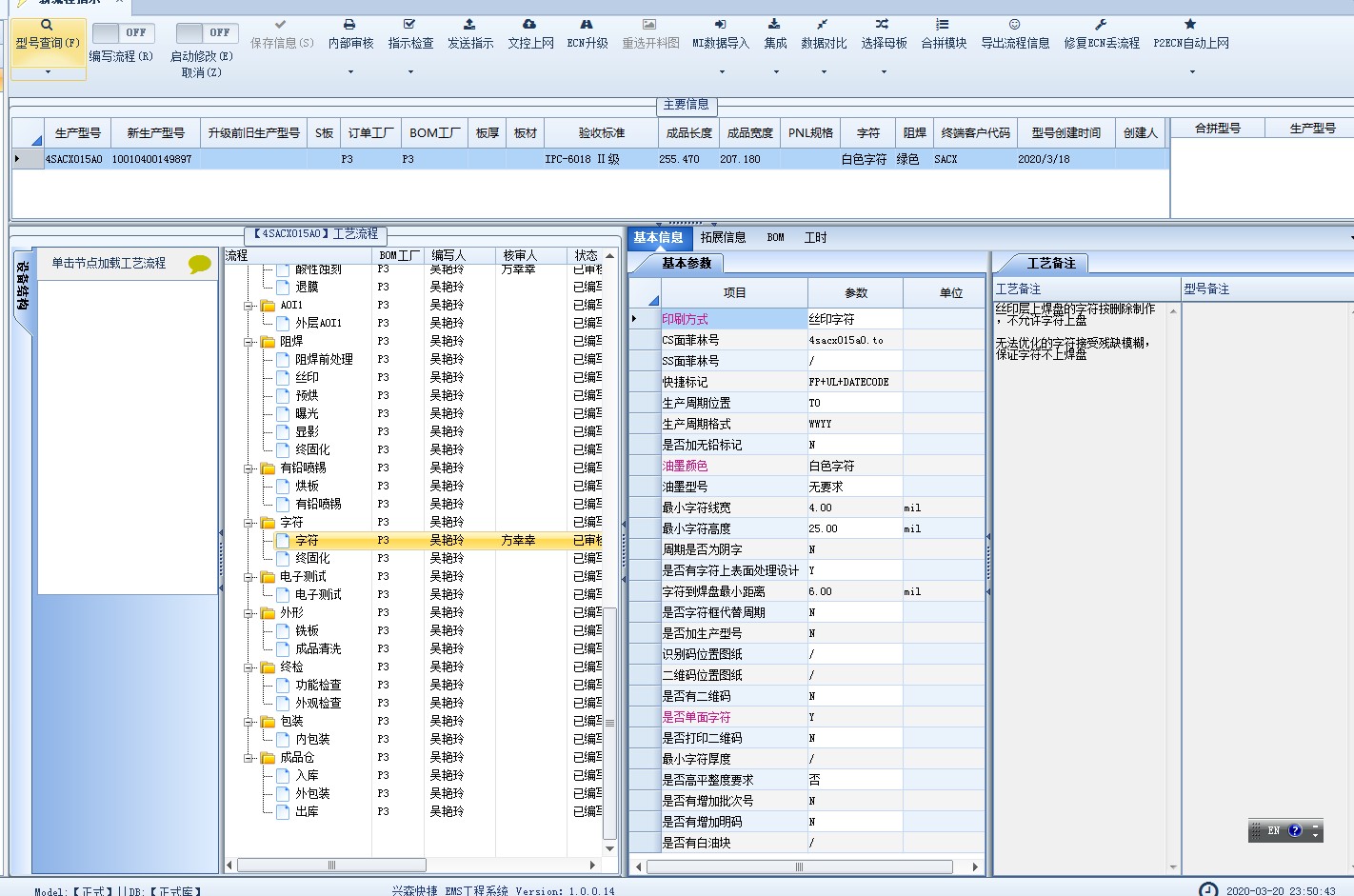Click 字符 document icon in process tree
This screenshot has height=896, width=1354.
click(283, 540)
